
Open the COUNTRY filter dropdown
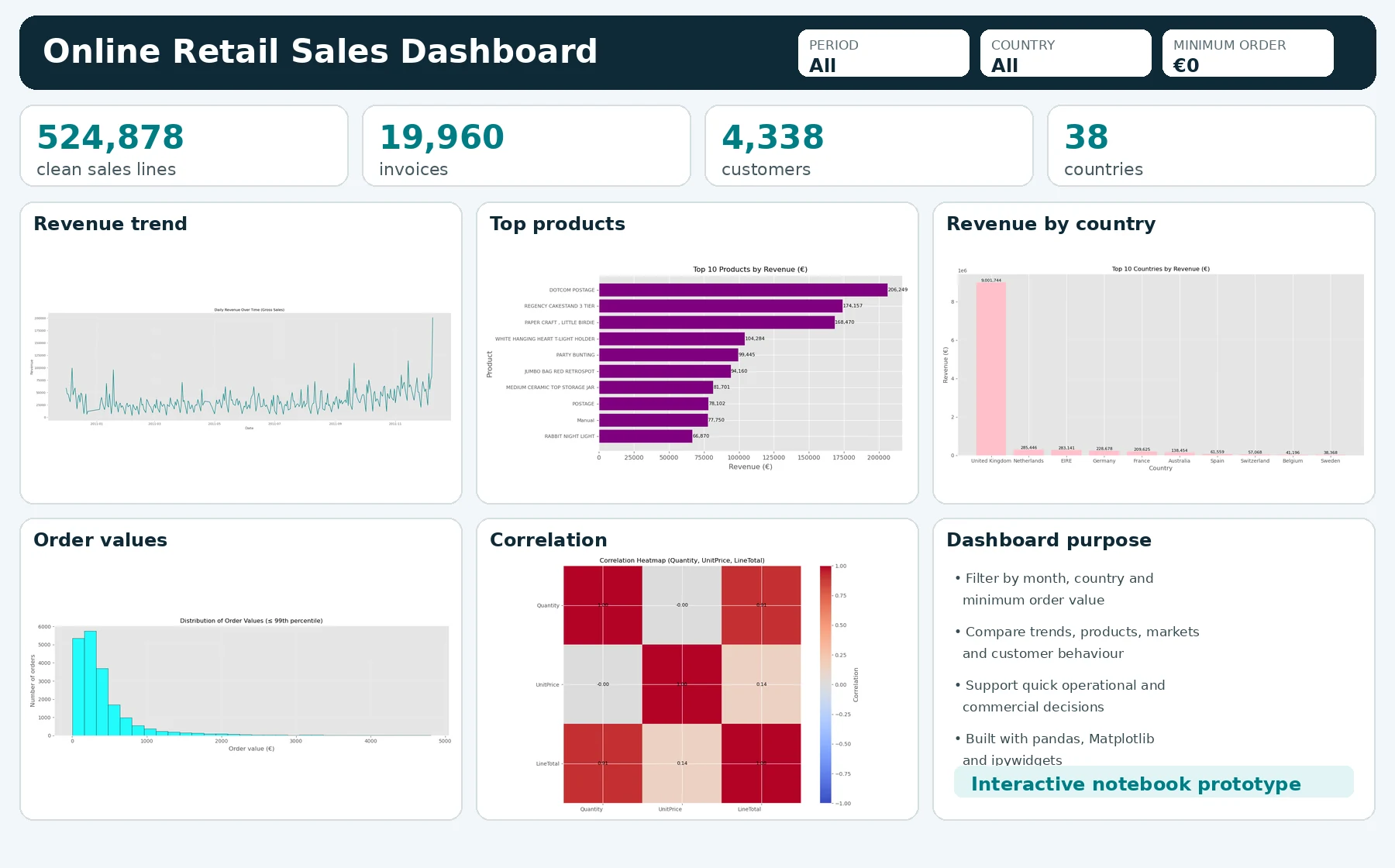pos(1066,53)
